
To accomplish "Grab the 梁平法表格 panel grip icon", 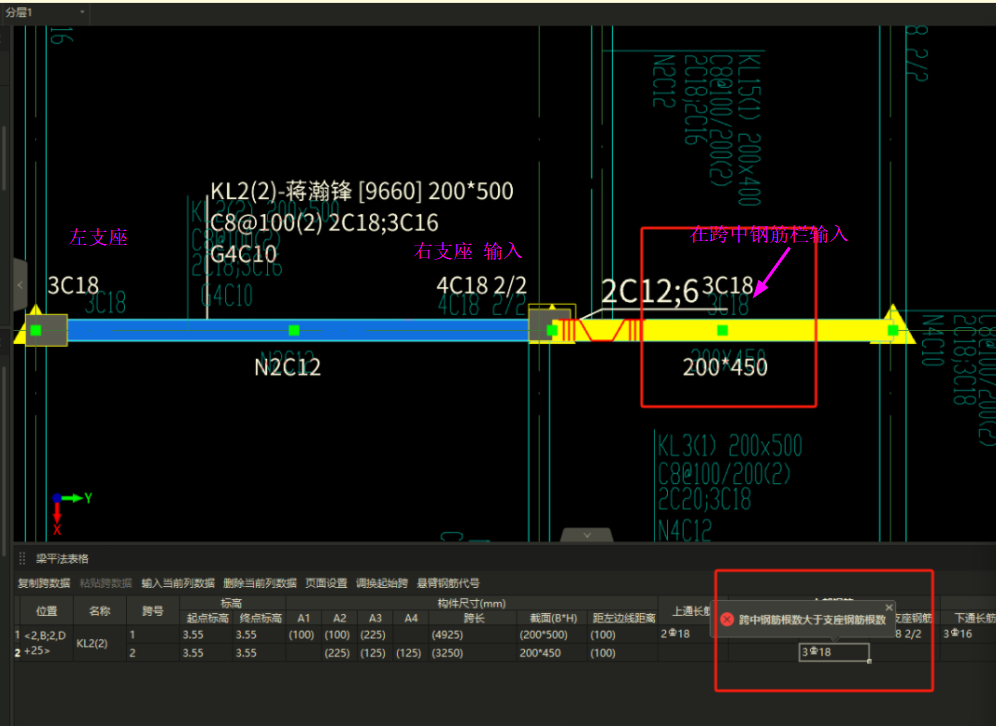I will (22, 558).
